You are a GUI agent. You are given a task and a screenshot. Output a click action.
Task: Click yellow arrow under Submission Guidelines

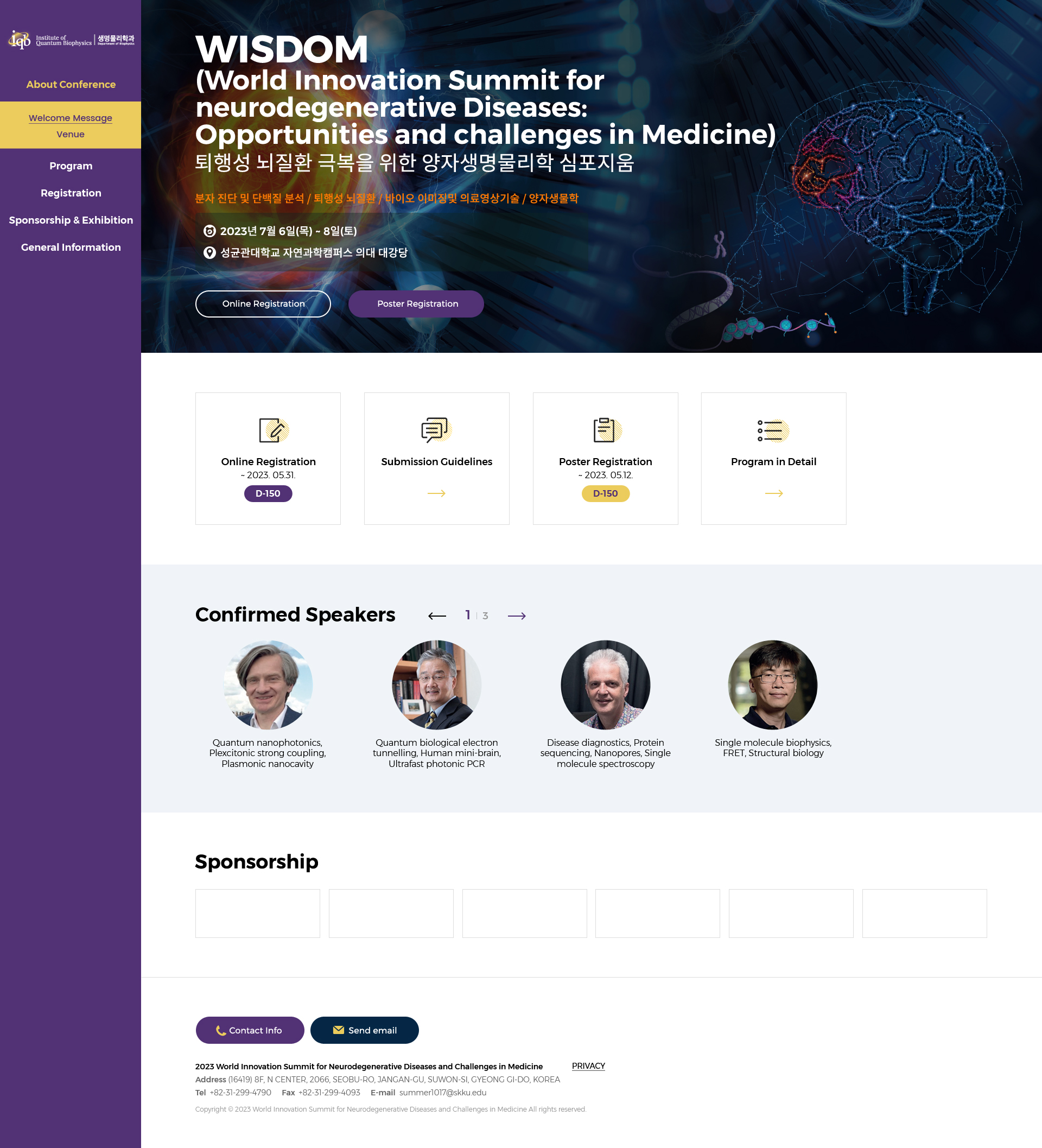coord(436,493)
